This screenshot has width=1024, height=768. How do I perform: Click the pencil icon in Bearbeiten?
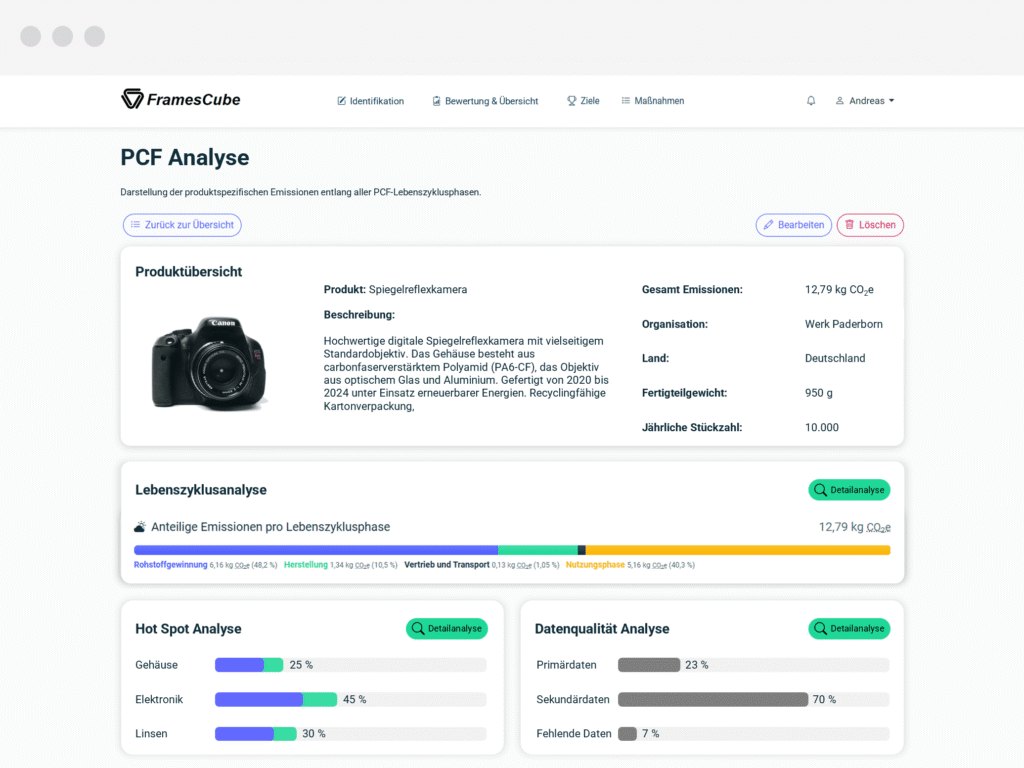(769, 225)
